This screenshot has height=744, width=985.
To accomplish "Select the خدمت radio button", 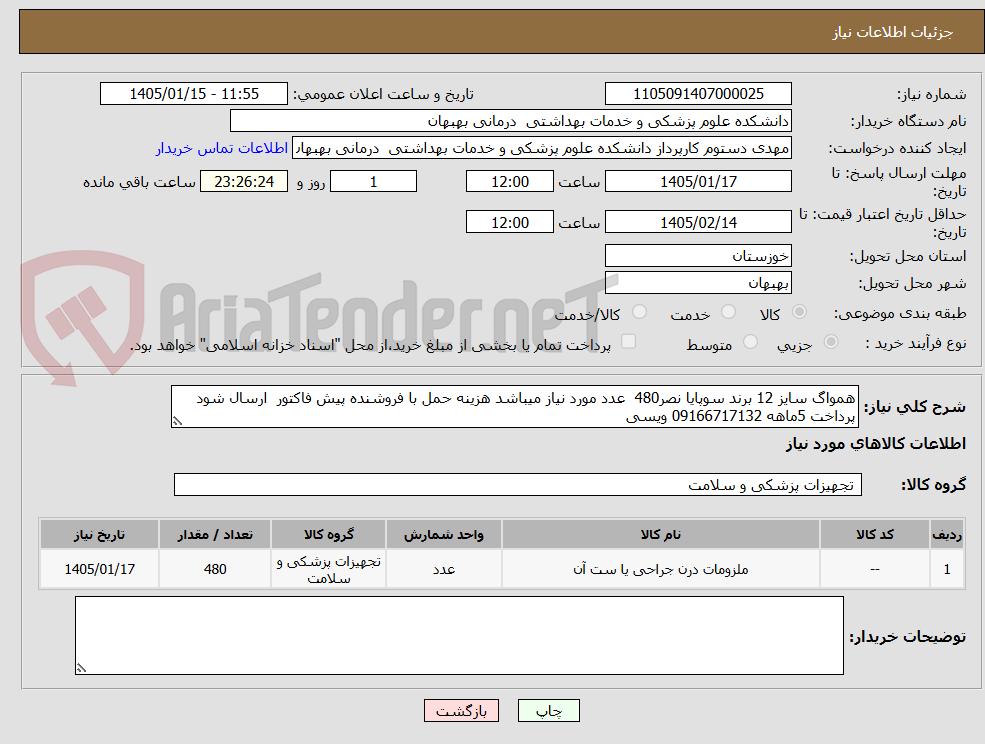I will (x=729, y=312).
